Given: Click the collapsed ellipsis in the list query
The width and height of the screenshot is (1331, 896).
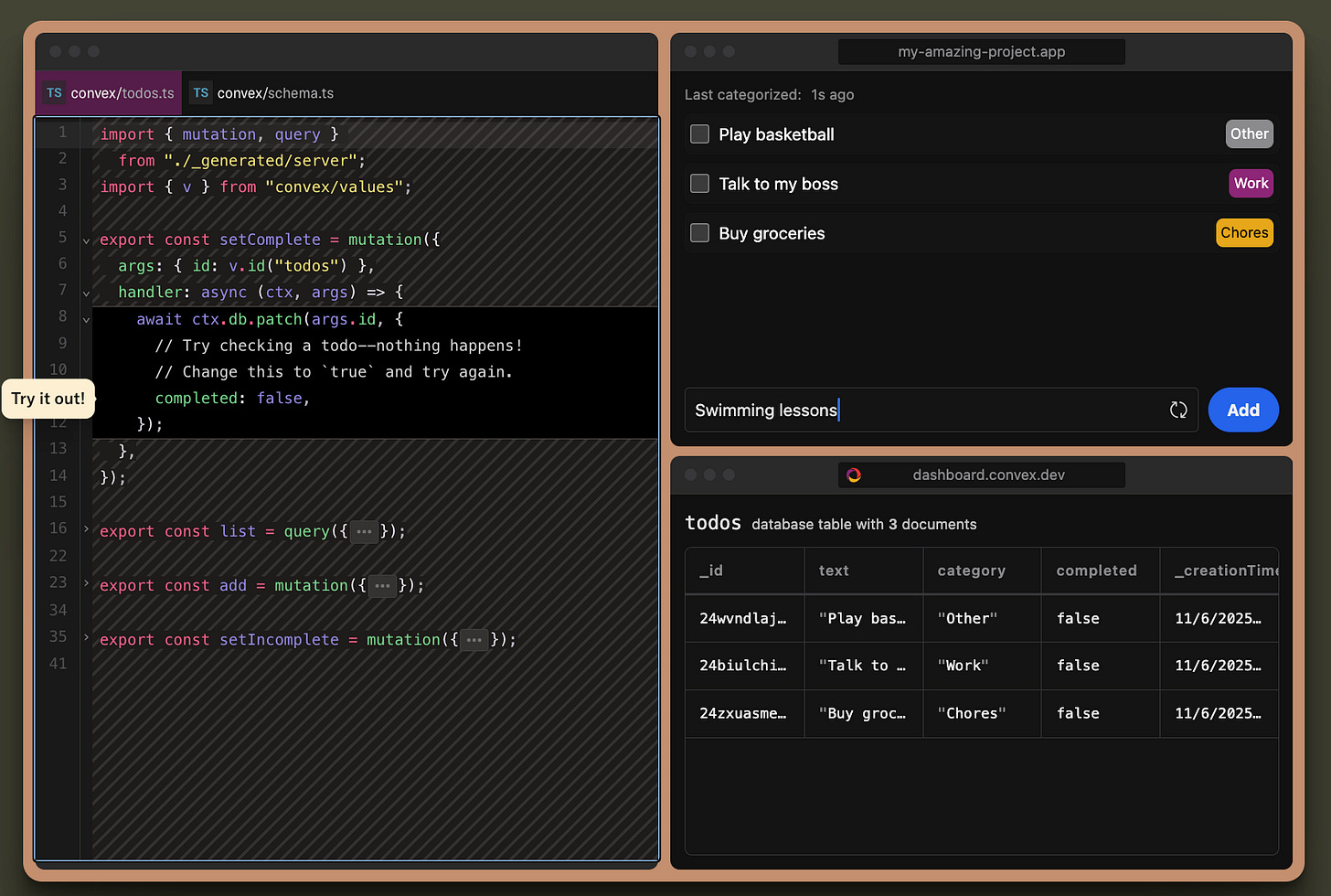Looking at the screenshot, I should [x=365, y=532].
